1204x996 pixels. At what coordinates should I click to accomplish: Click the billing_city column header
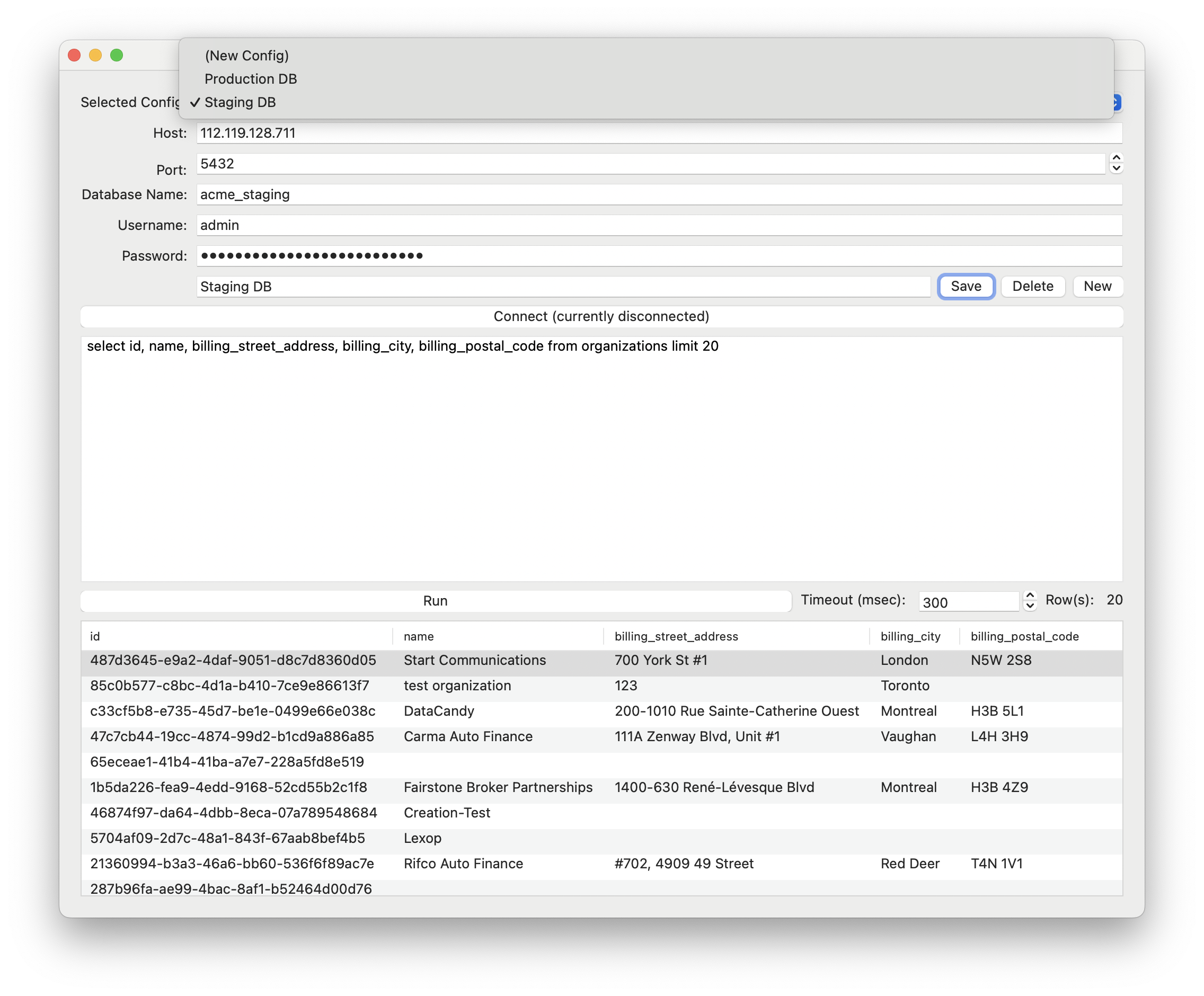click(910, 637)
